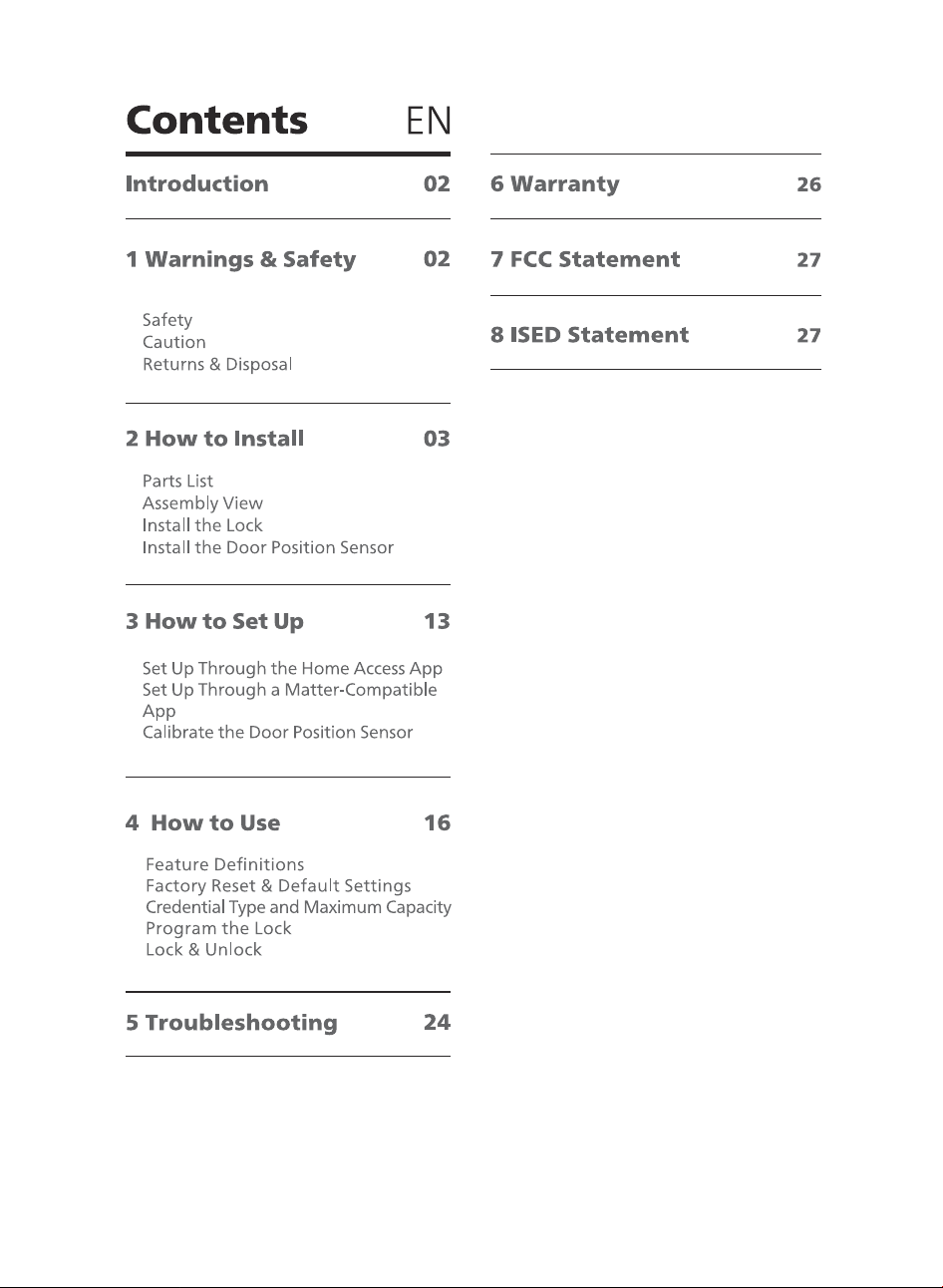Jump to 4 How to Use

click(x=202, y=823)
